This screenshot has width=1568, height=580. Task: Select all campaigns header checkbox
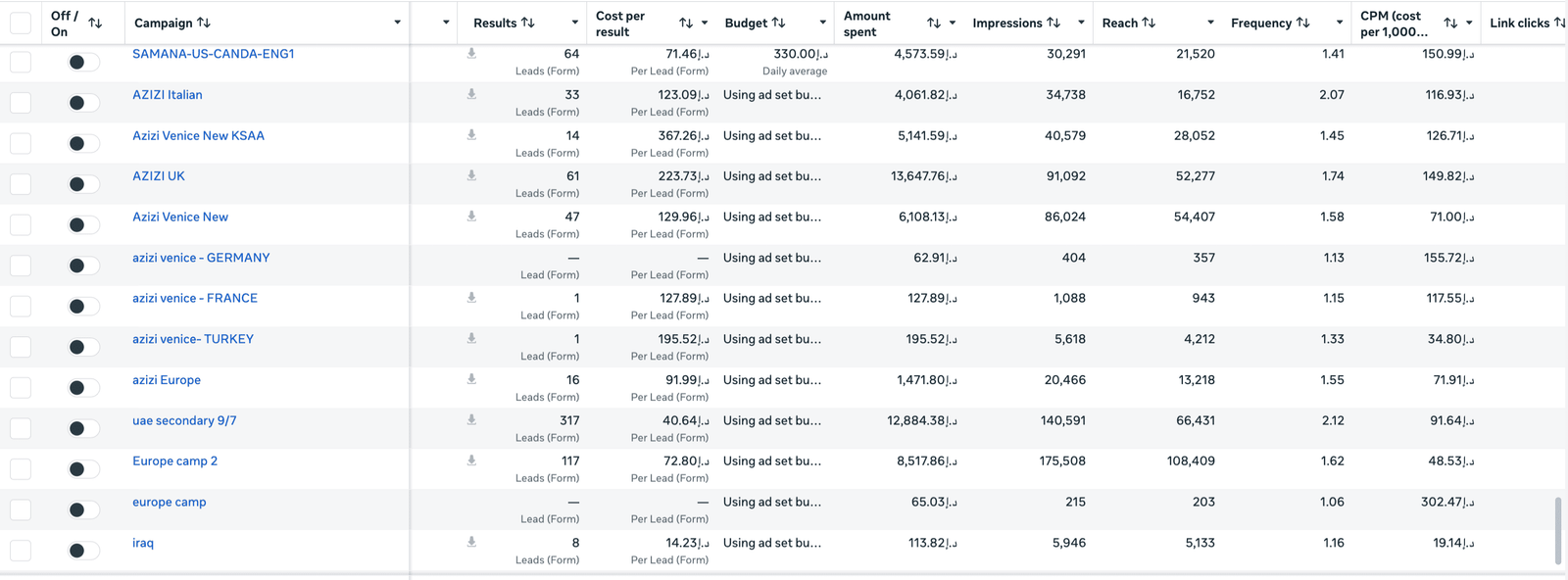coord(21,23)
